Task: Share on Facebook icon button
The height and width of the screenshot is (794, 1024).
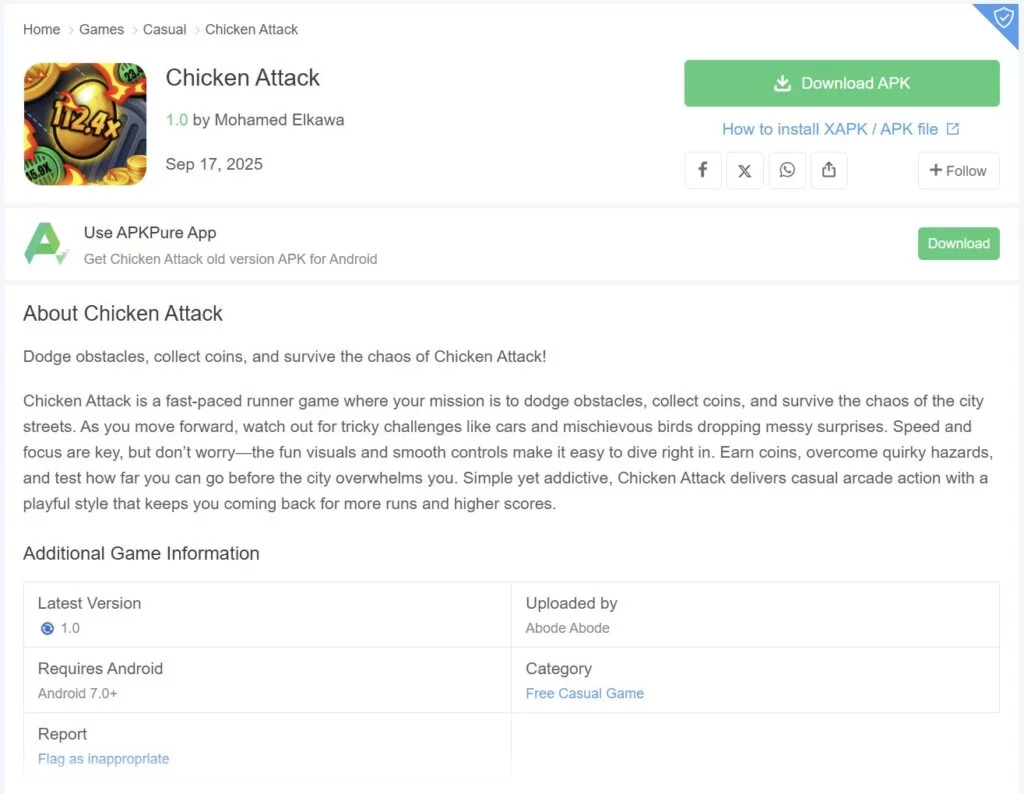Action: pyautogui.click(x=703, y=170)
